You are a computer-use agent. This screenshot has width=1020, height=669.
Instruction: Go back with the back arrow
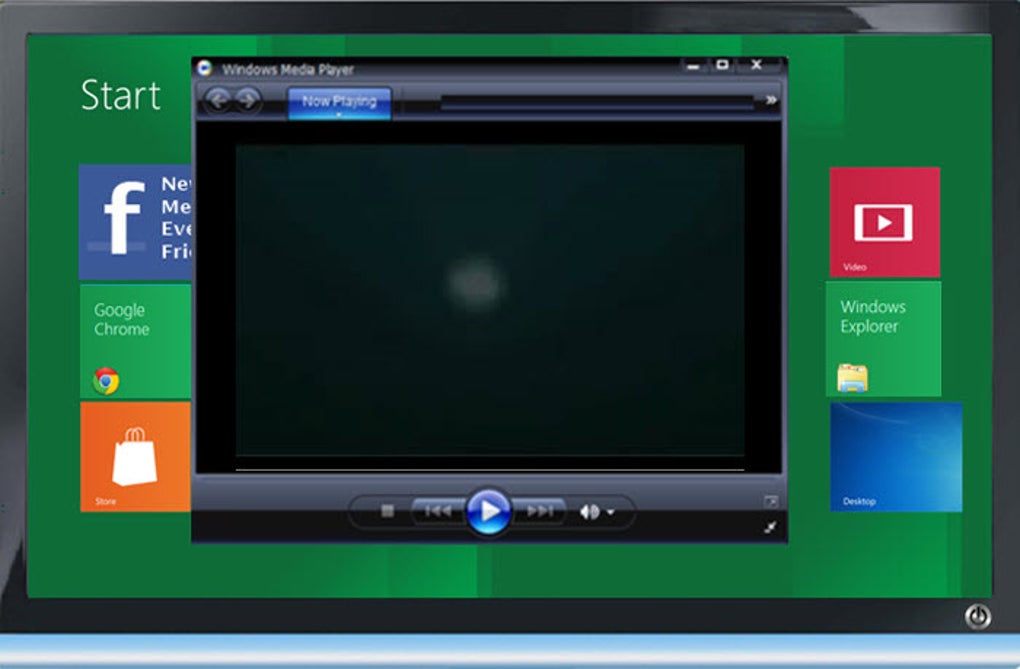[219, 101]
